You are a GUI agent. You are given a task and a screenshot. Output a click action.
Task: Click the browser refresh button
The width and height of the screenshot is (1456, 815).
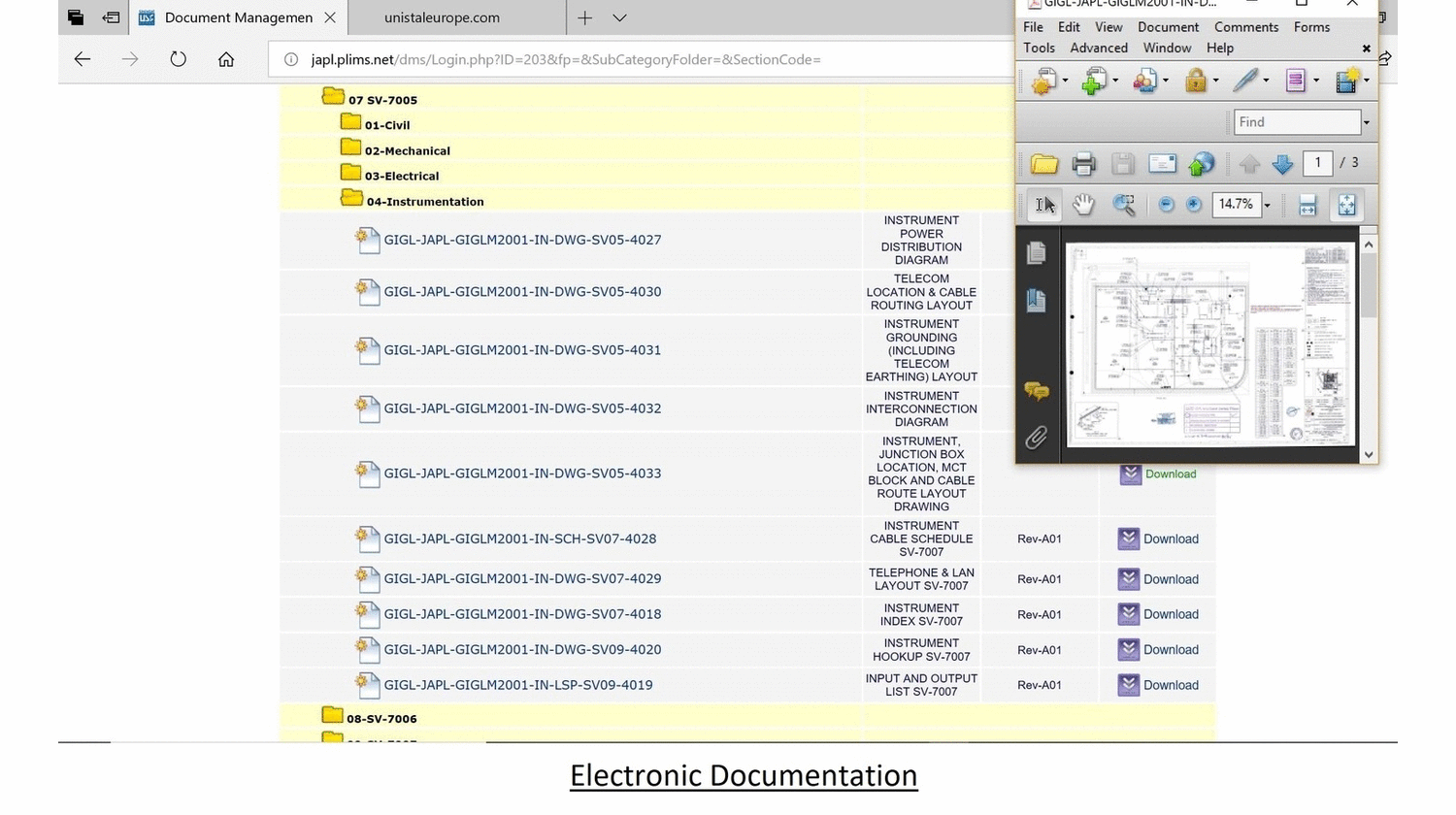click(178, 59)
